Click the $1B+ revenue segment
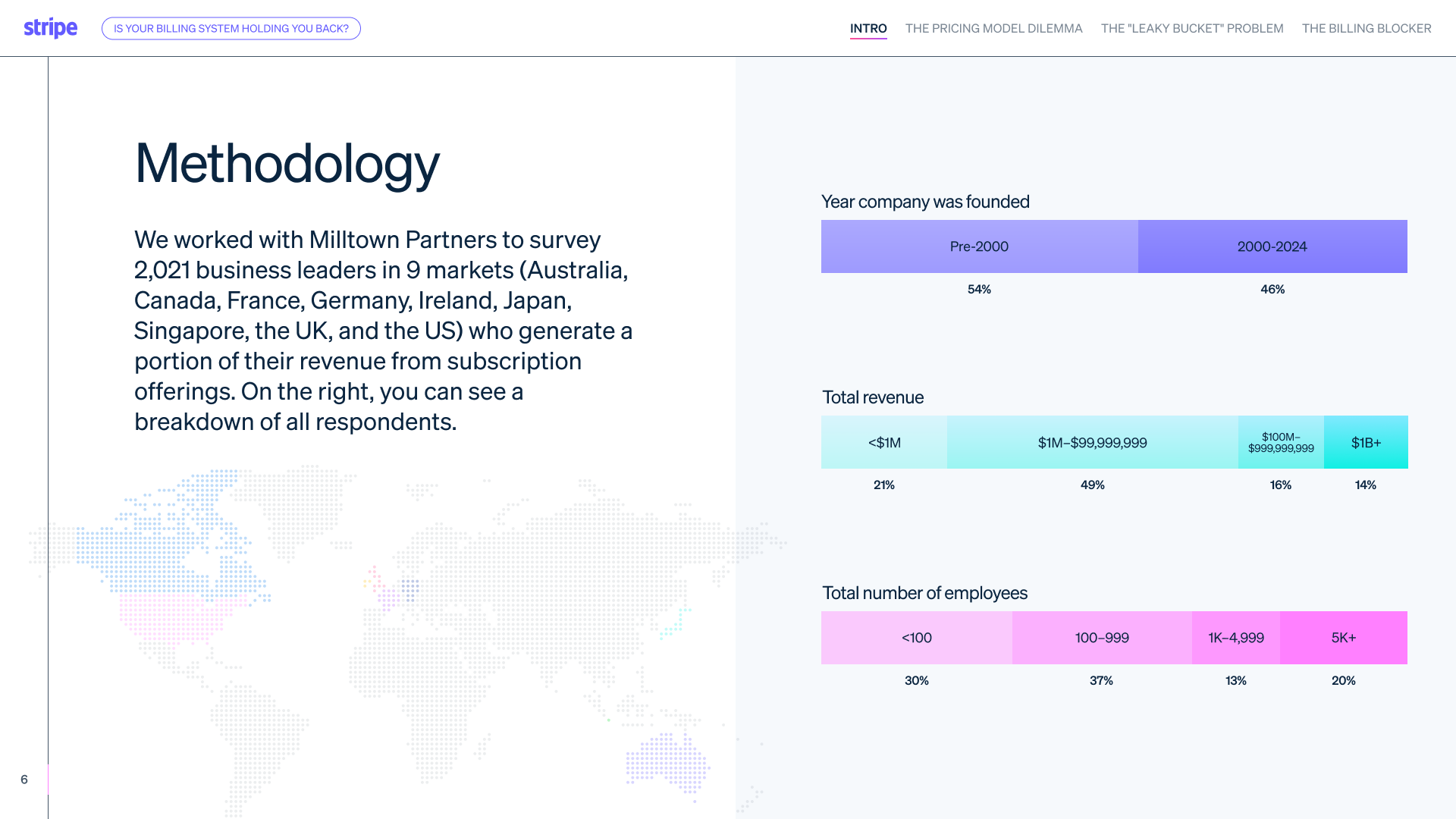 pos(1366,442)
